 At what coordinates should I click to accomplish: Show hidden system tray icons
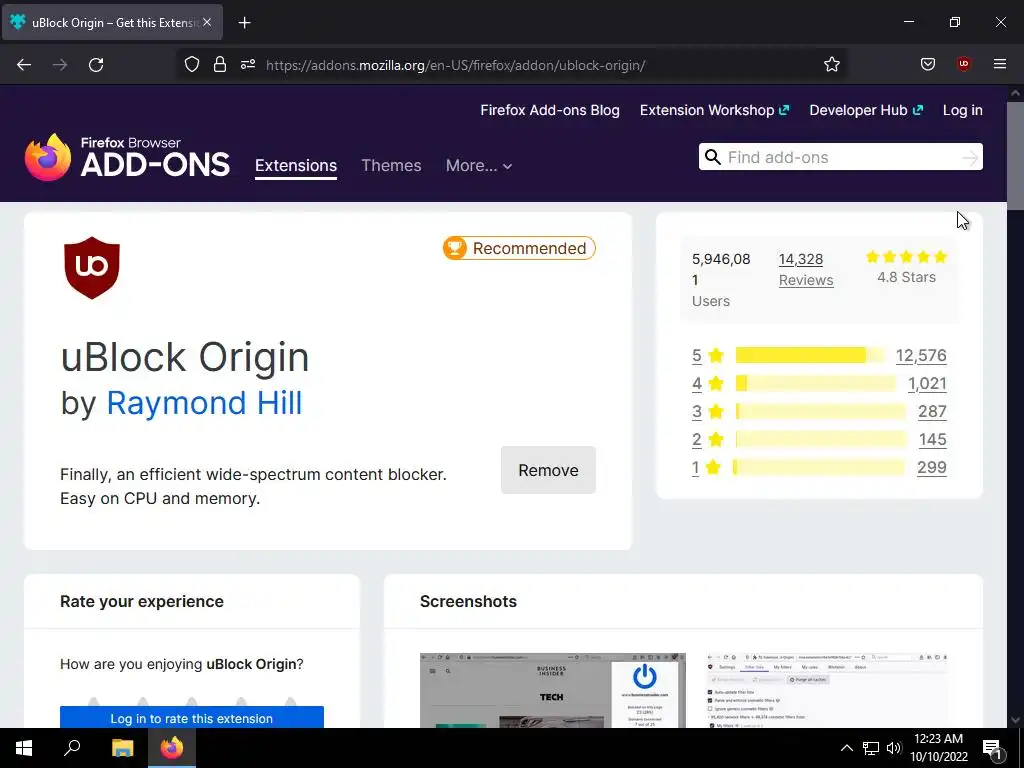click(846, 748)
